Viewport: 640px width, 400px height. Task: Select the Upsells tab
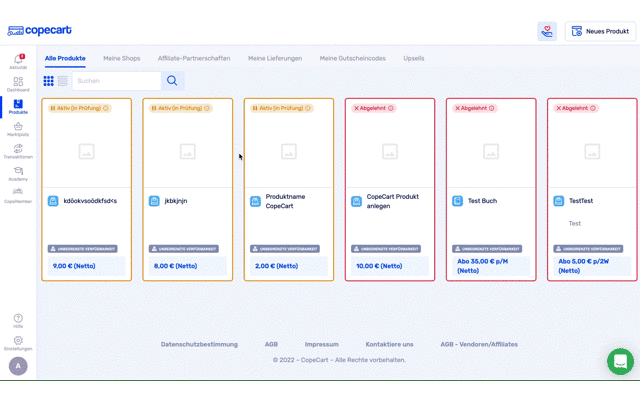pos(413,58)
